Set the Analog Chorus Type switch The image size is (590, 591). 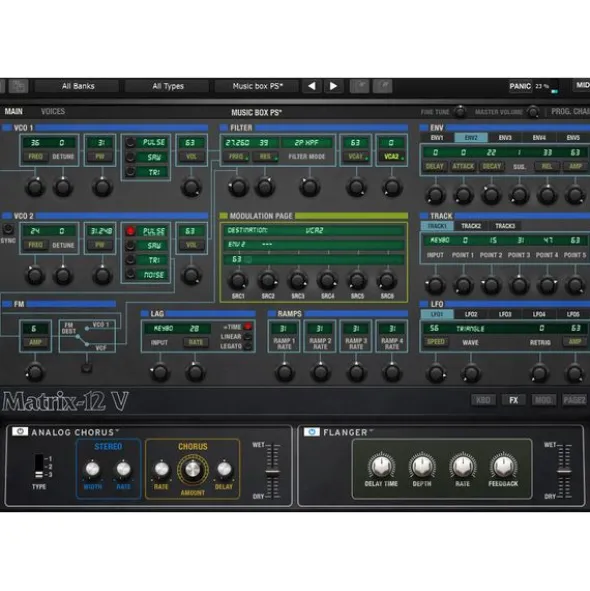point(39,467)
